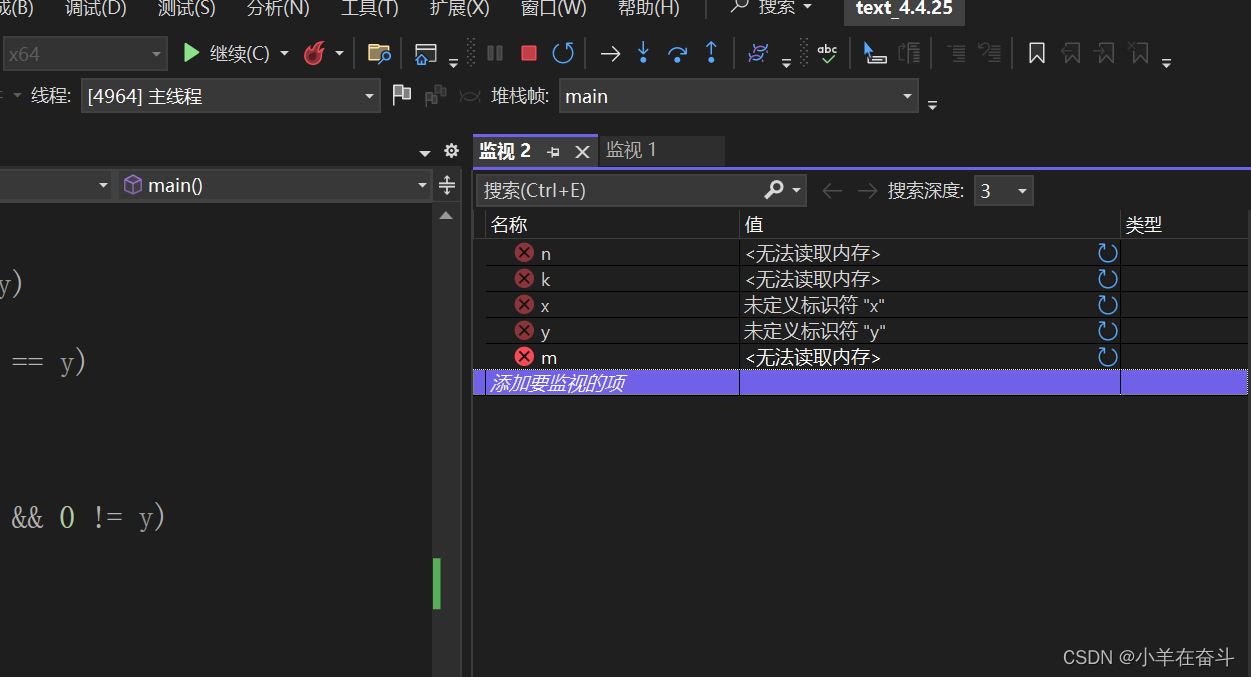Viewport: 1251px width, 677px height.
Task: Pin the 监视 2 window
Action: click(x=553, y=152)
